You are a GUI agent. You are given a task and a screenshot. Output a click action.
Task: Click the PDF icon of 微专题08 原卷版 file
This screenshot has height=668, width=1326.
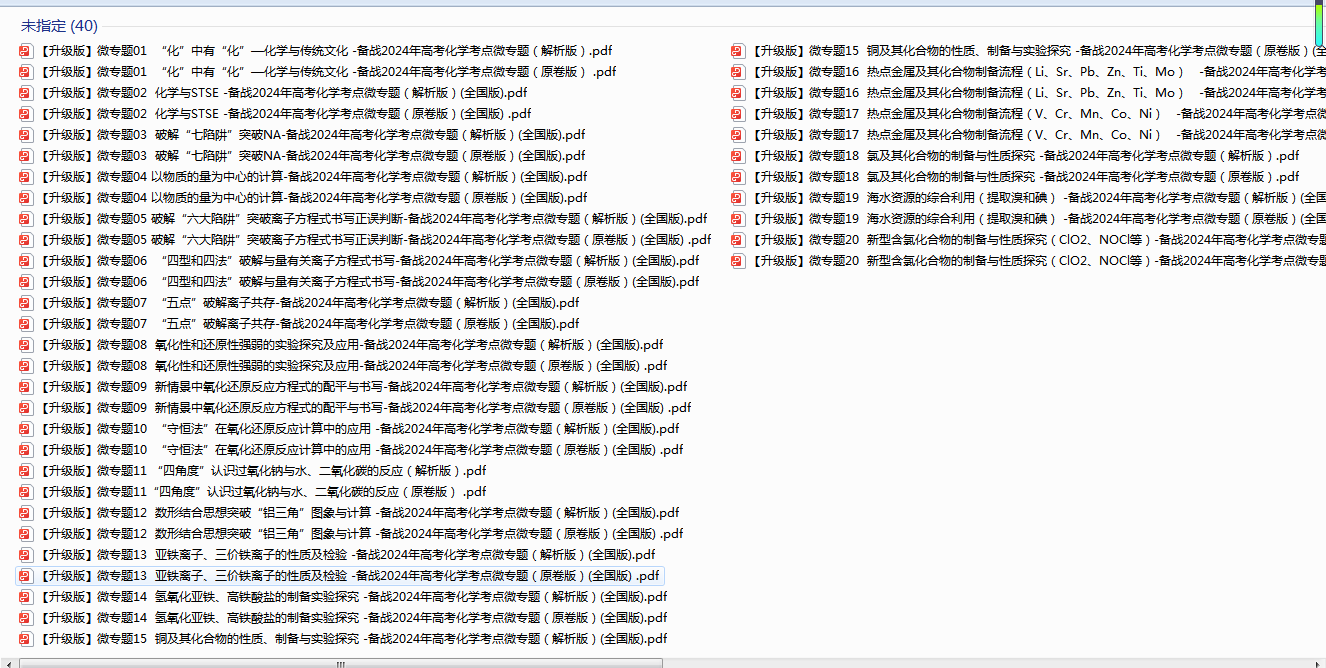coord(26,366)
